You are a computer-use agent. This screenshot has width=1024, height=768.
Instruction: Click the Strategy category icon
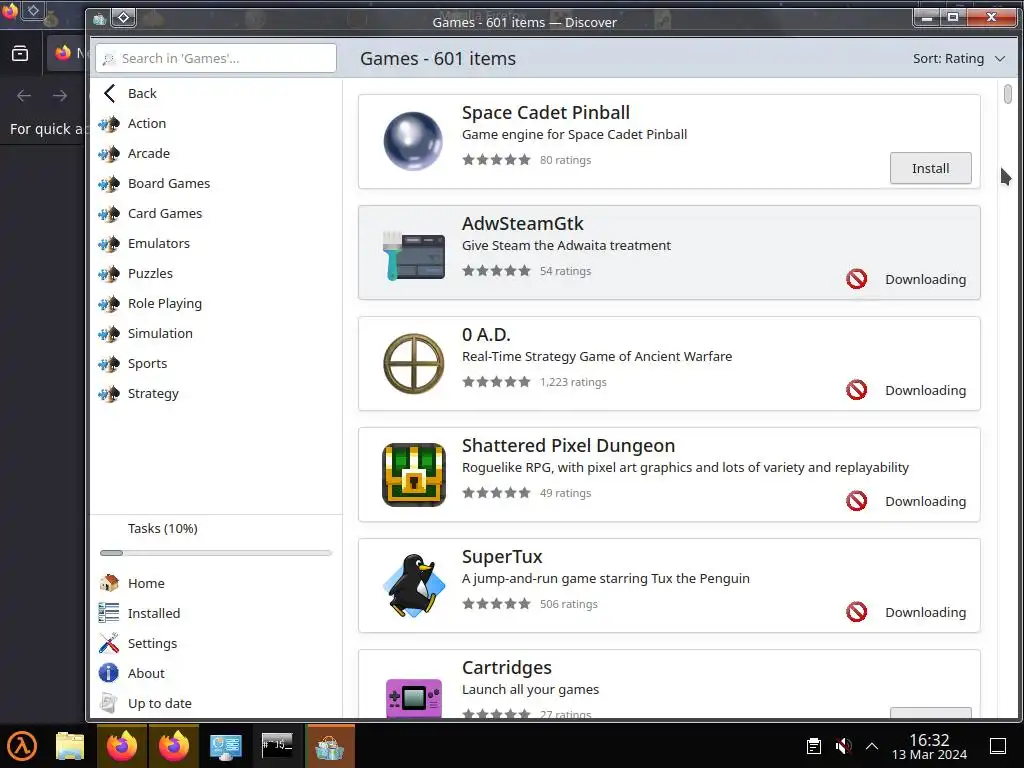(109, 394)
